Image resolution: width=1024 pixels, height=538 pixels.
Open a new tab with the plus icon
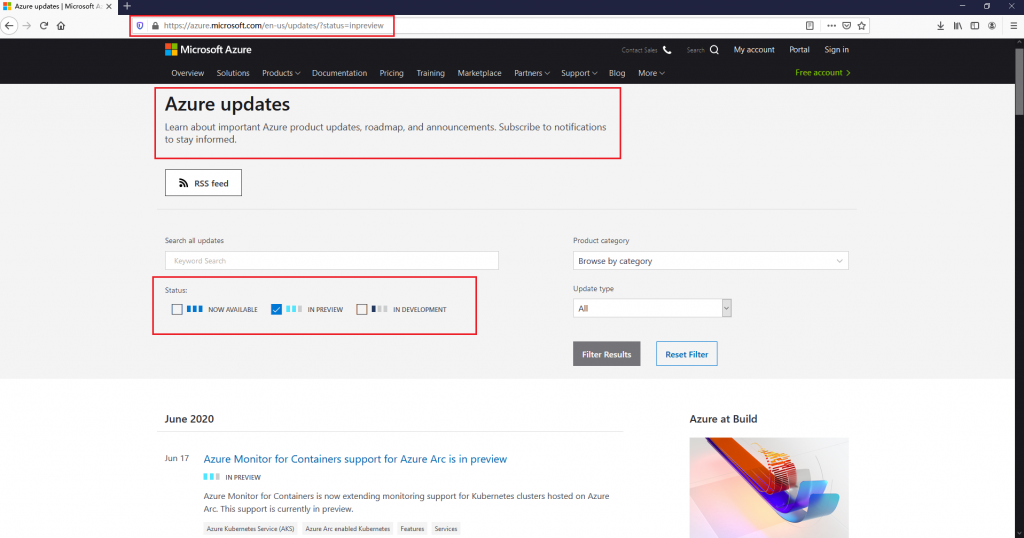click(127, 6)
